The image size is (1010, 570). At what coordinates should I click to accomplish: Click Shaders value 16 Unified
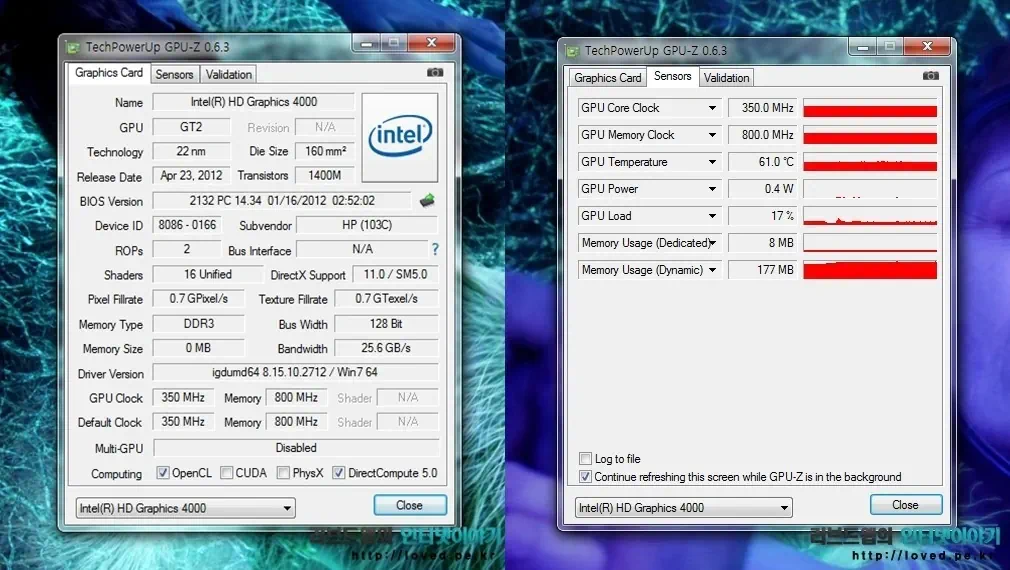207,274
